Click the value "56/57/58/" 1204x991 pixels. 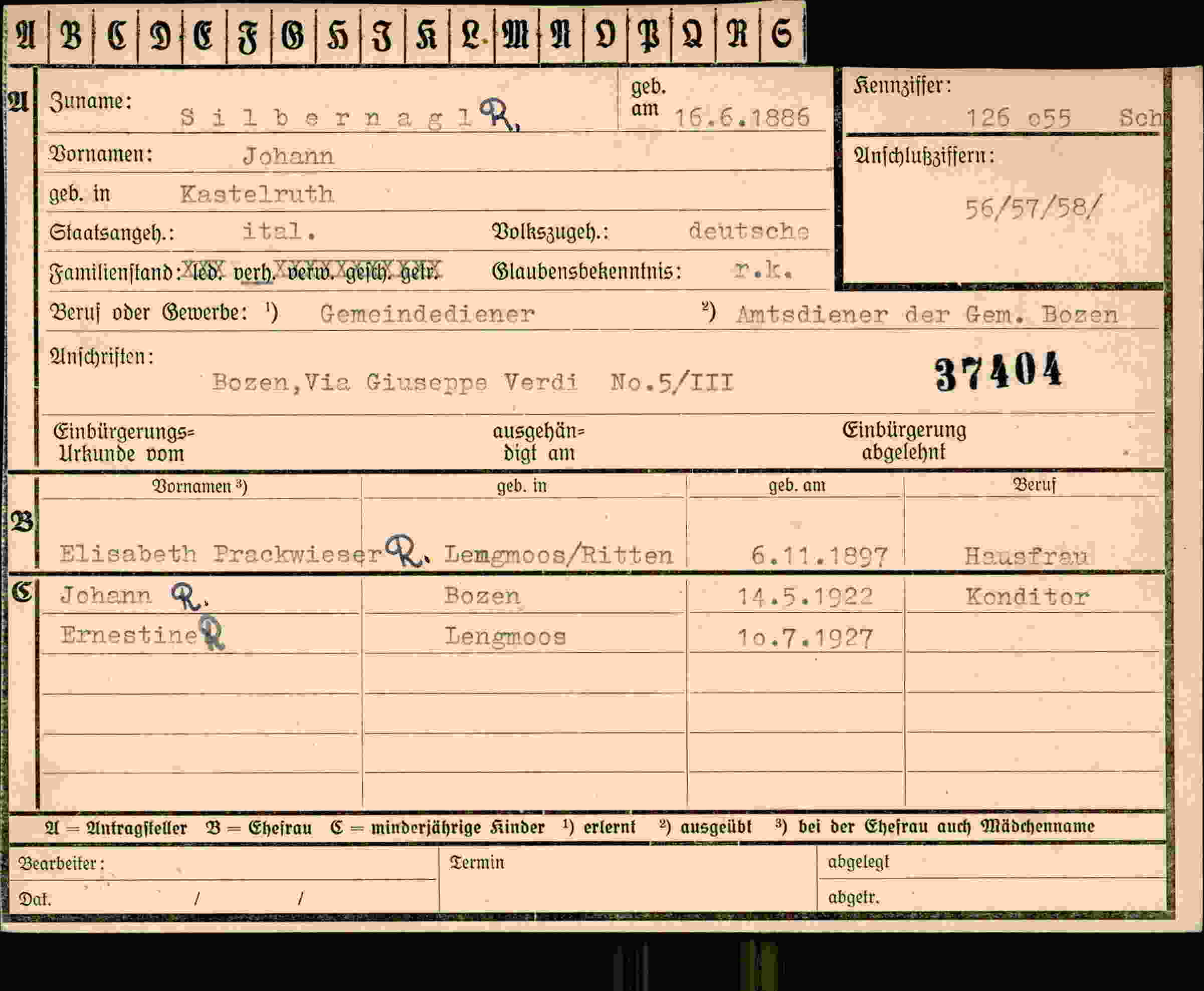coord(1033,208)
